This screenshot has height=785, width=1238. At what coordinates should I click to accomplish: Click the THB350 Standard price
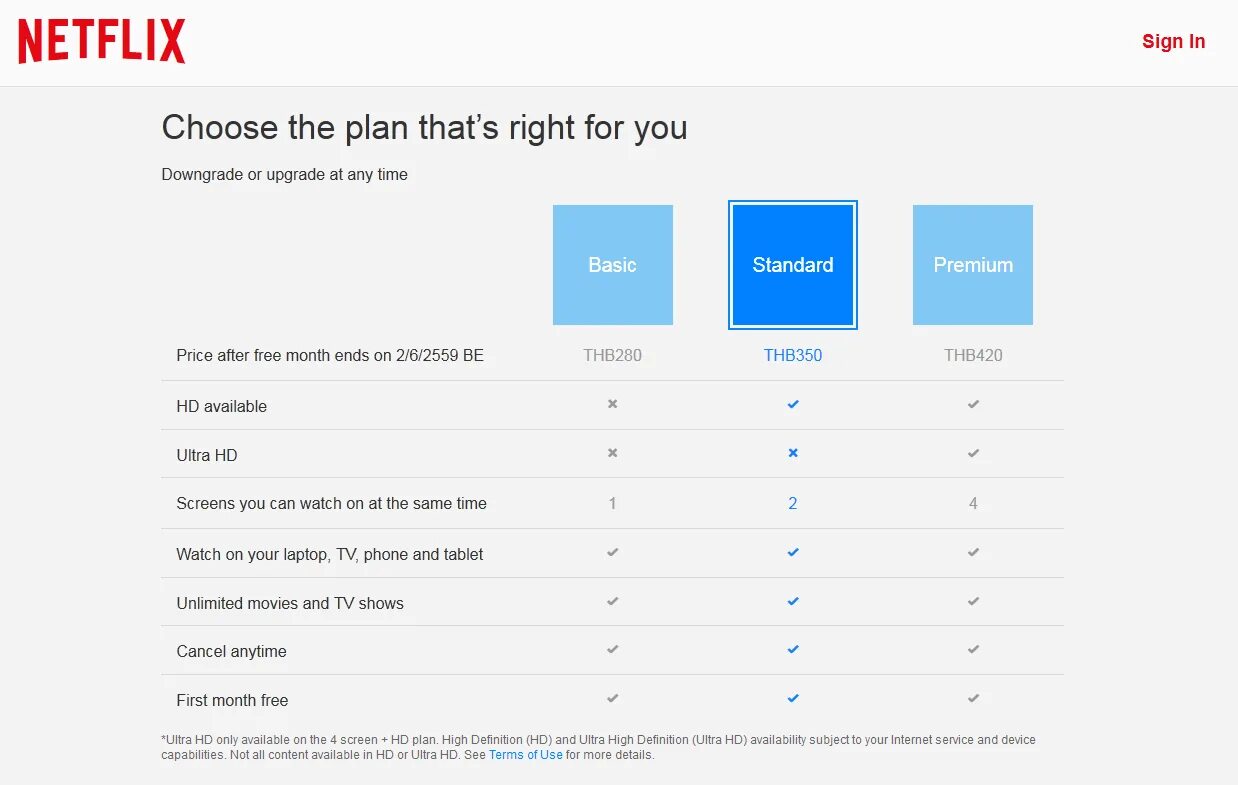coord(793,355)
